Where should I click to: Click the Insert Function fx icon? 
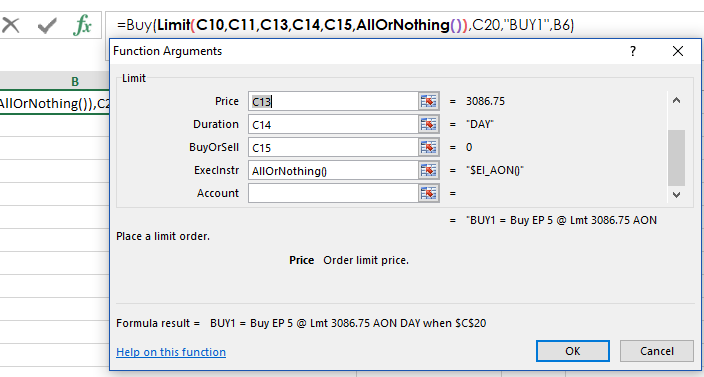click(83, 25)
